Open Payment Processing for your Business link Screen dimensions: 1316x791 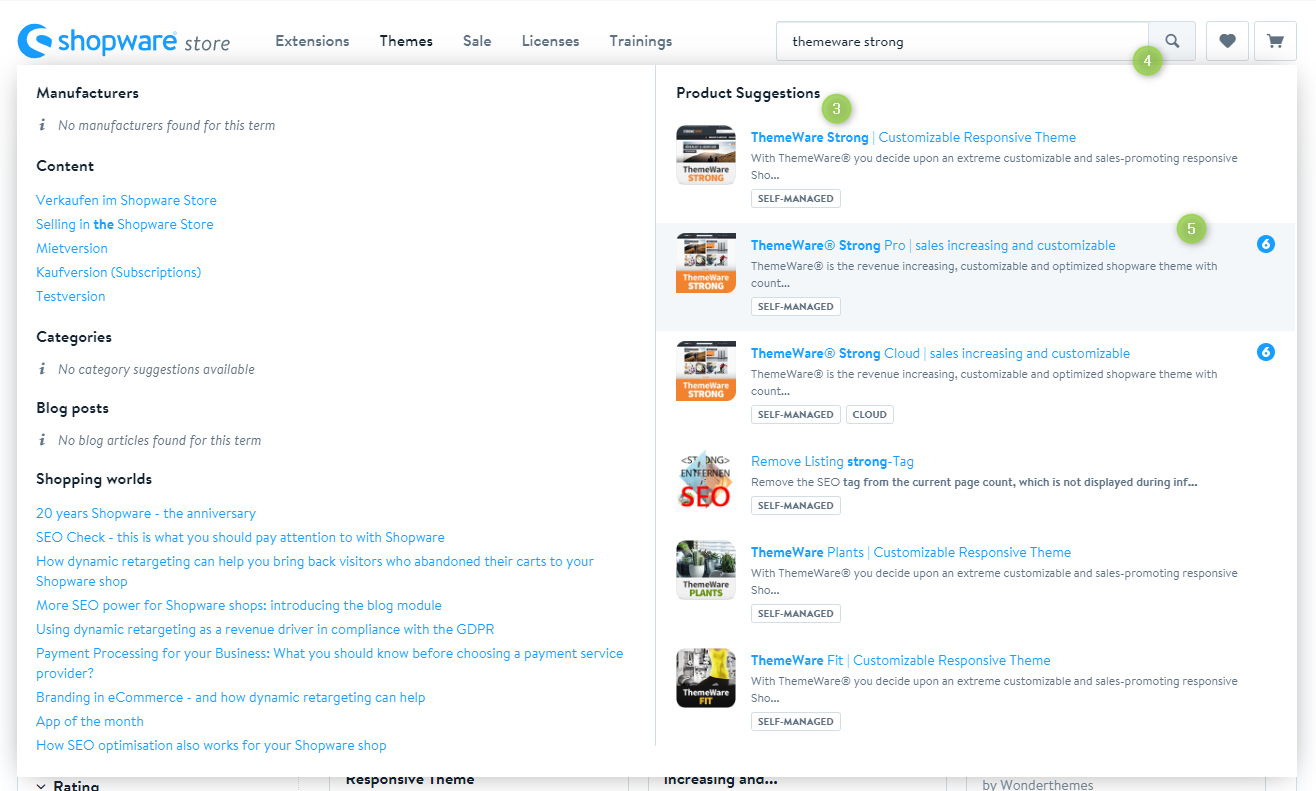tap(329, 663)
